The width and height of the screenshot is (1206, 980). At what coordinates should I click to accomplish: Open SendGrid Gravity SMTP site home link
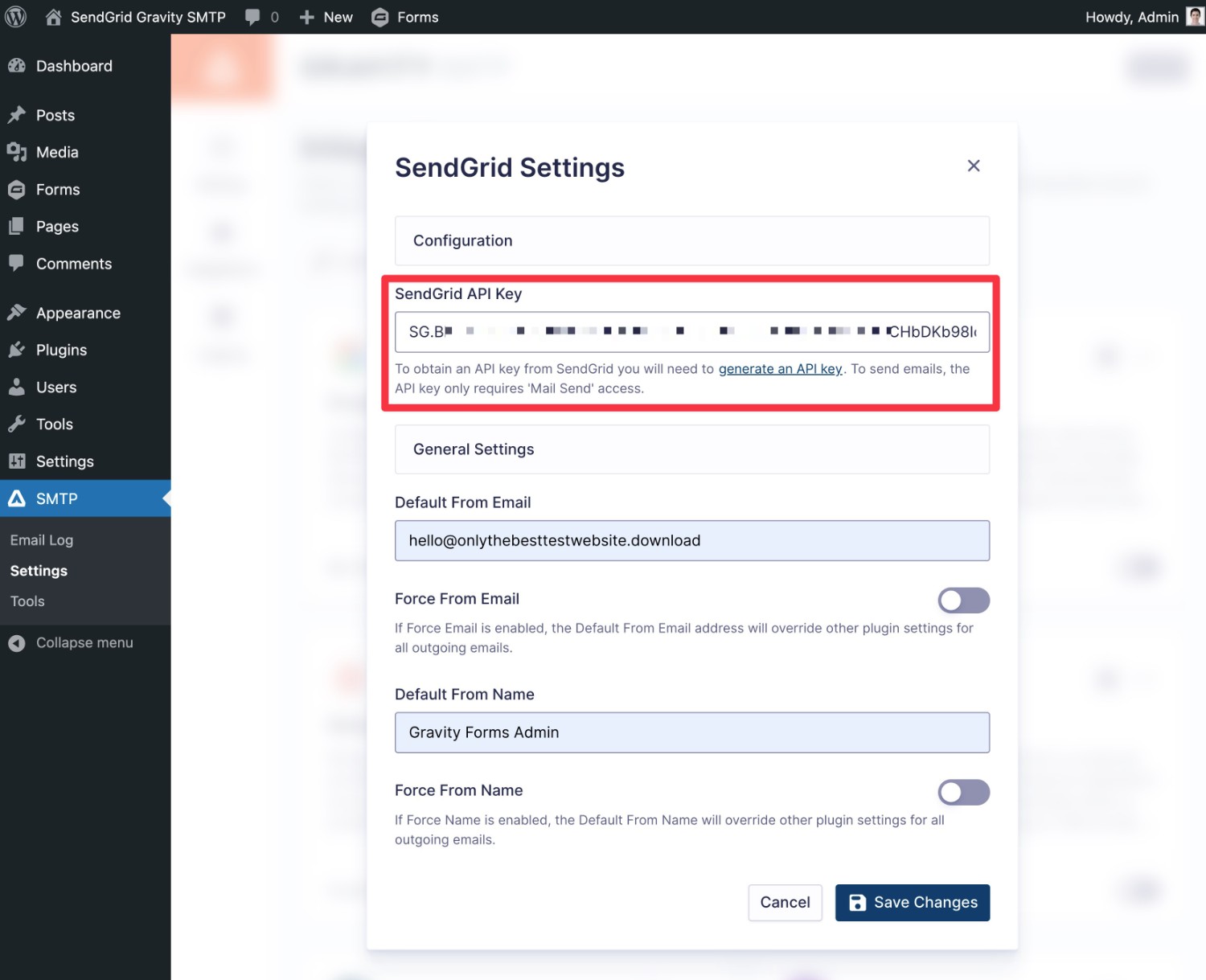tap(135, 17)
